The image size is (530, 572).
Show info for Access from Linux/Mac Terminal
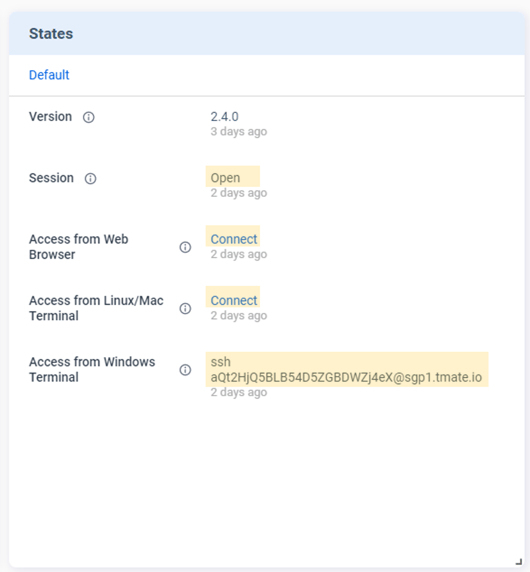coord(185,308)
